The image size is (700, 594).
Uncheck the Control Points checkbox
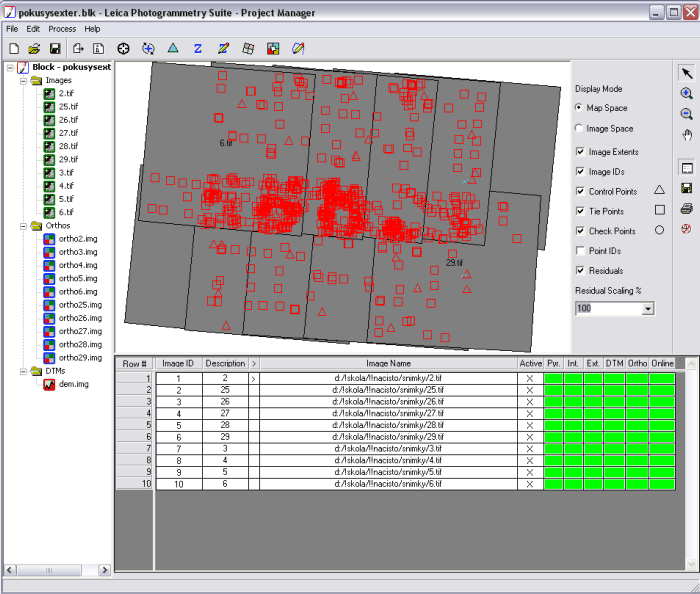pos(580,191)
